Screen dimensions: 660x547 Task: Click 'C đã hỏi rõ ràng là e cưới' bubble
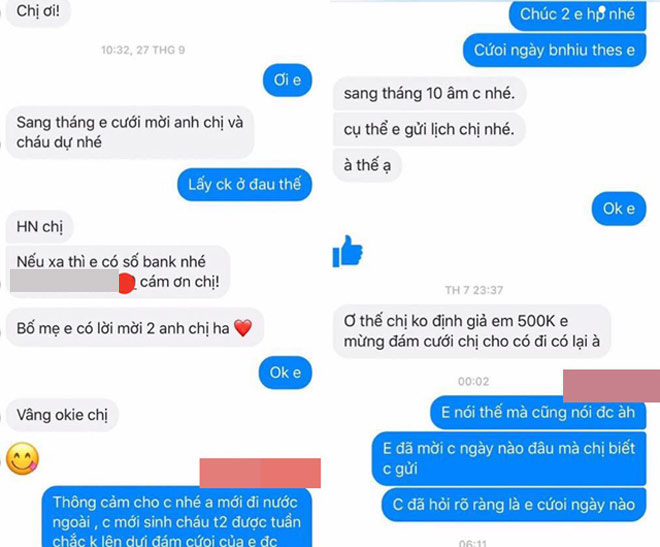click(x=514, y=505)
